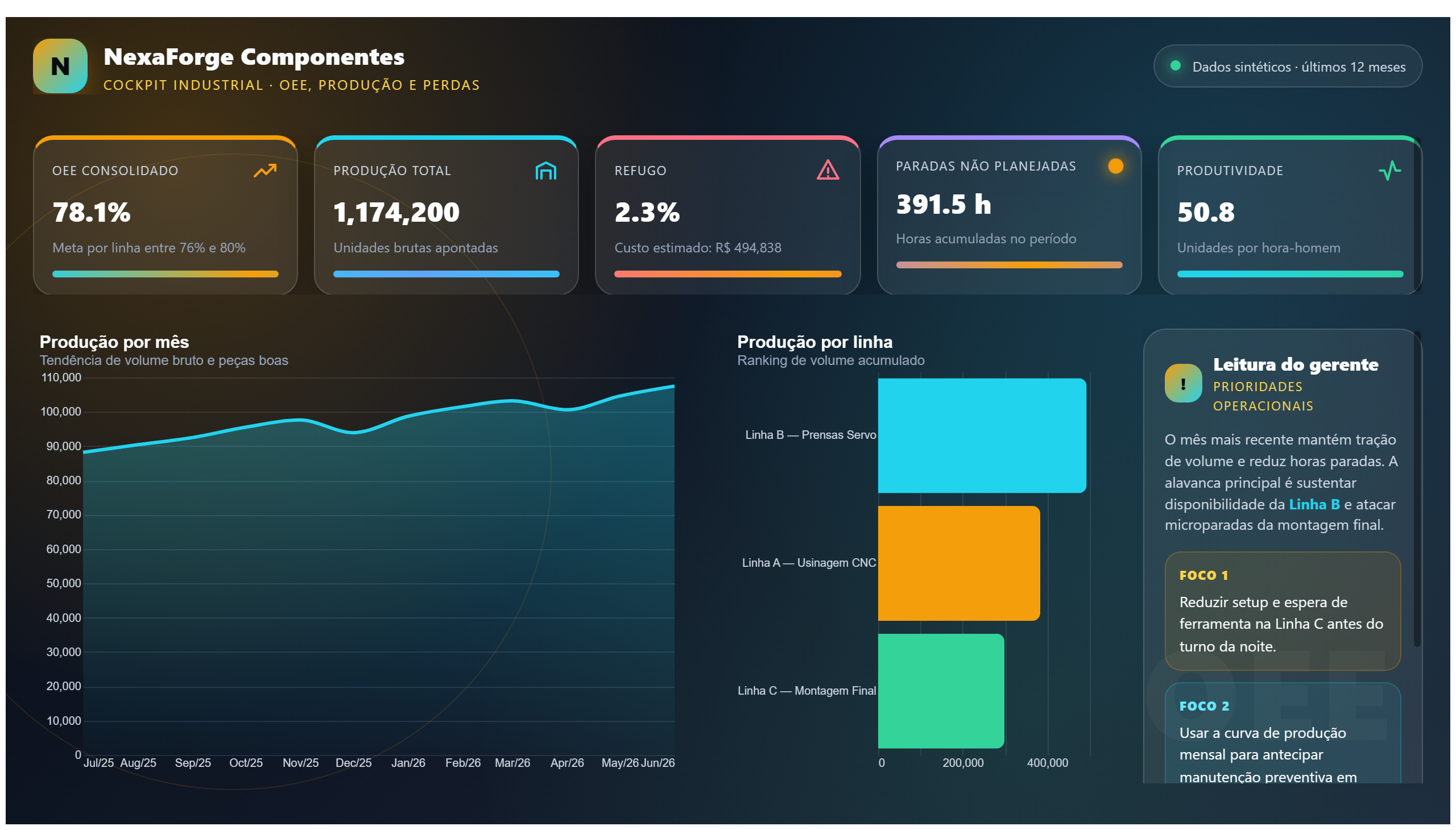This screenshot has width=1456, height=830.
Task: Click the 'Linha B — Prensas Servo' label
Action: [x=810, y=435]
